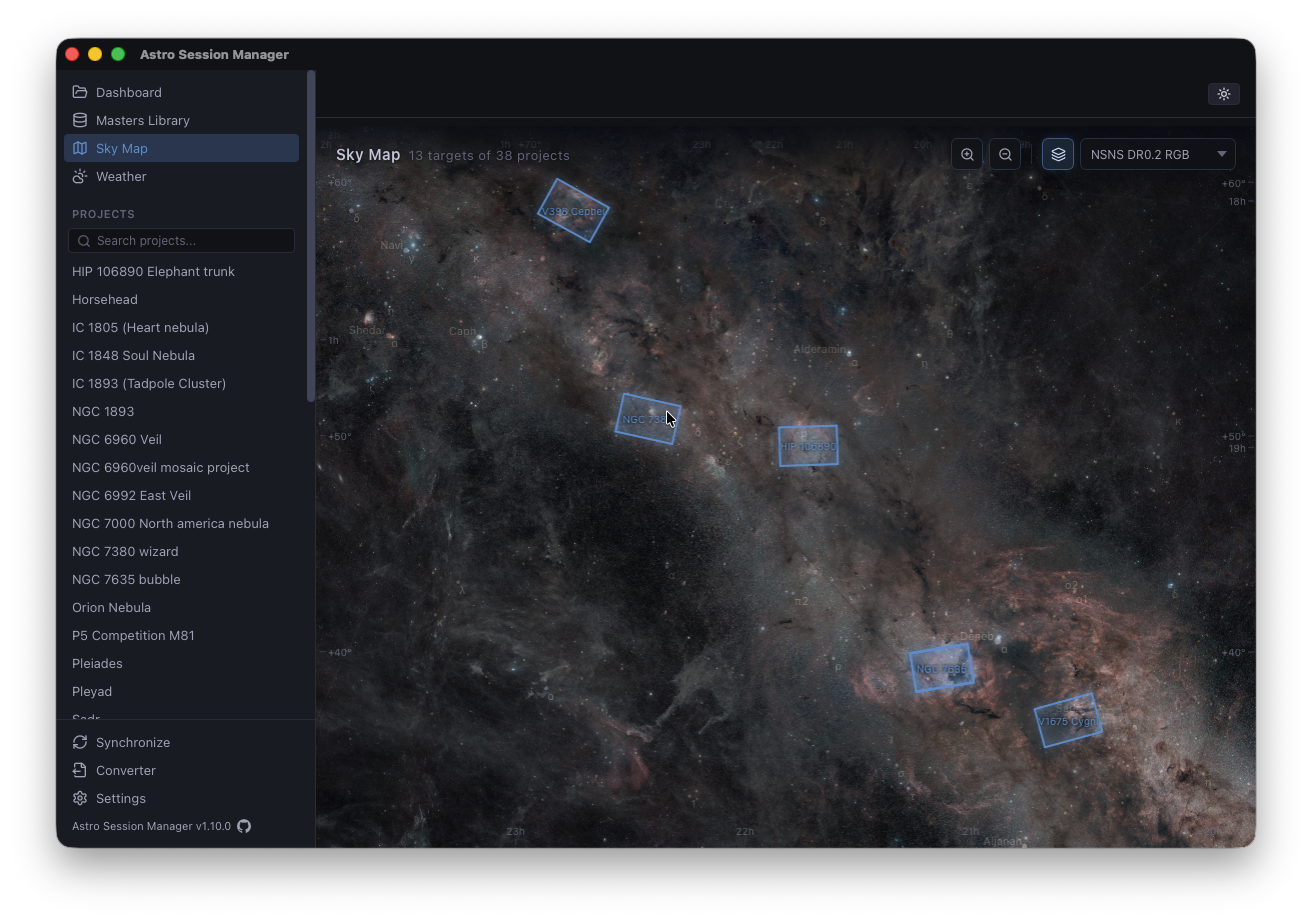Zoom out of the sky map
Viewport: 1312px width, 922px height.
tap(1005, 154)
